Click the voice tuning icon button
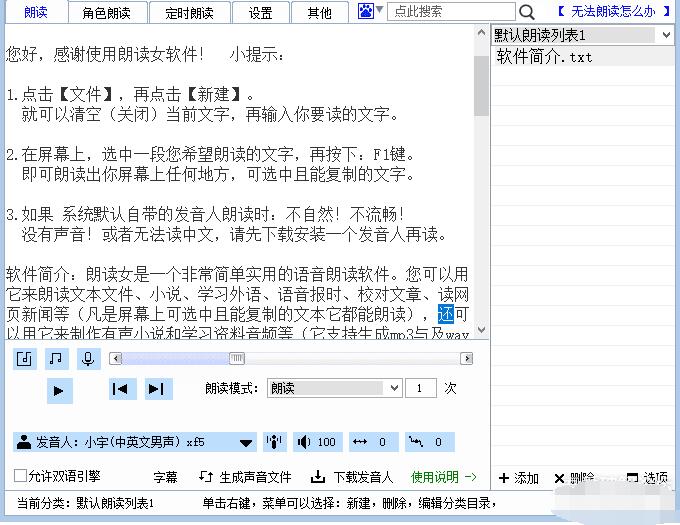 point(274,442)
